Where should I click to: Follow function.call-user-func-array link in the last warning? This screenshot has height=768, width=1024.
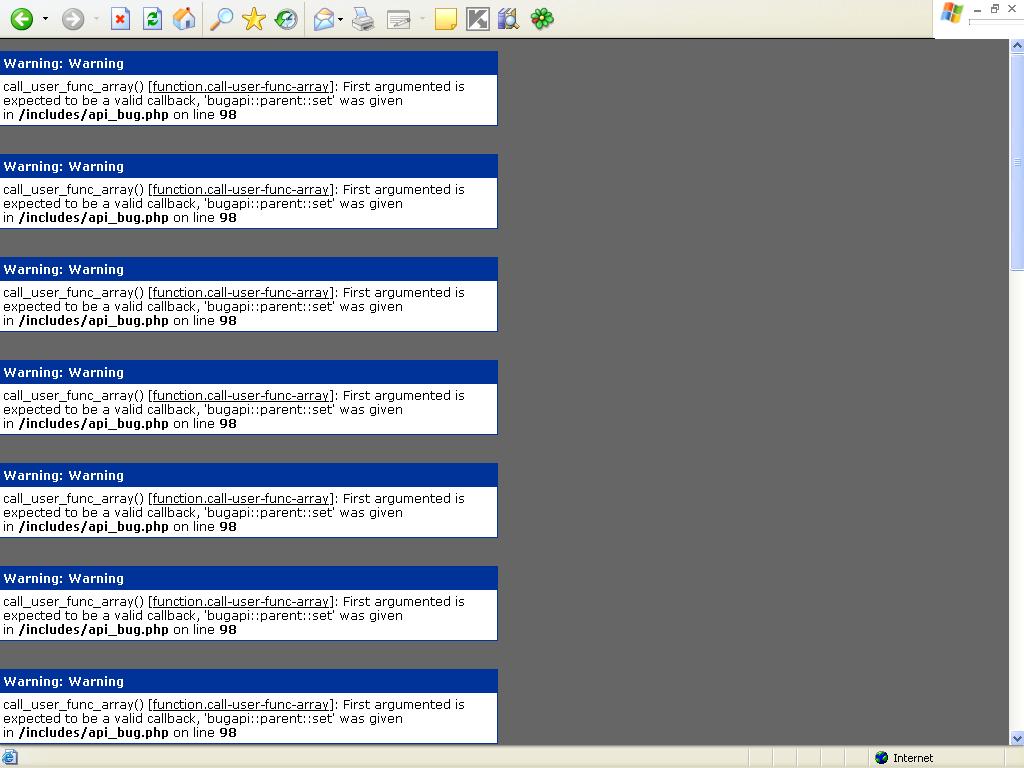pos(240,705)
